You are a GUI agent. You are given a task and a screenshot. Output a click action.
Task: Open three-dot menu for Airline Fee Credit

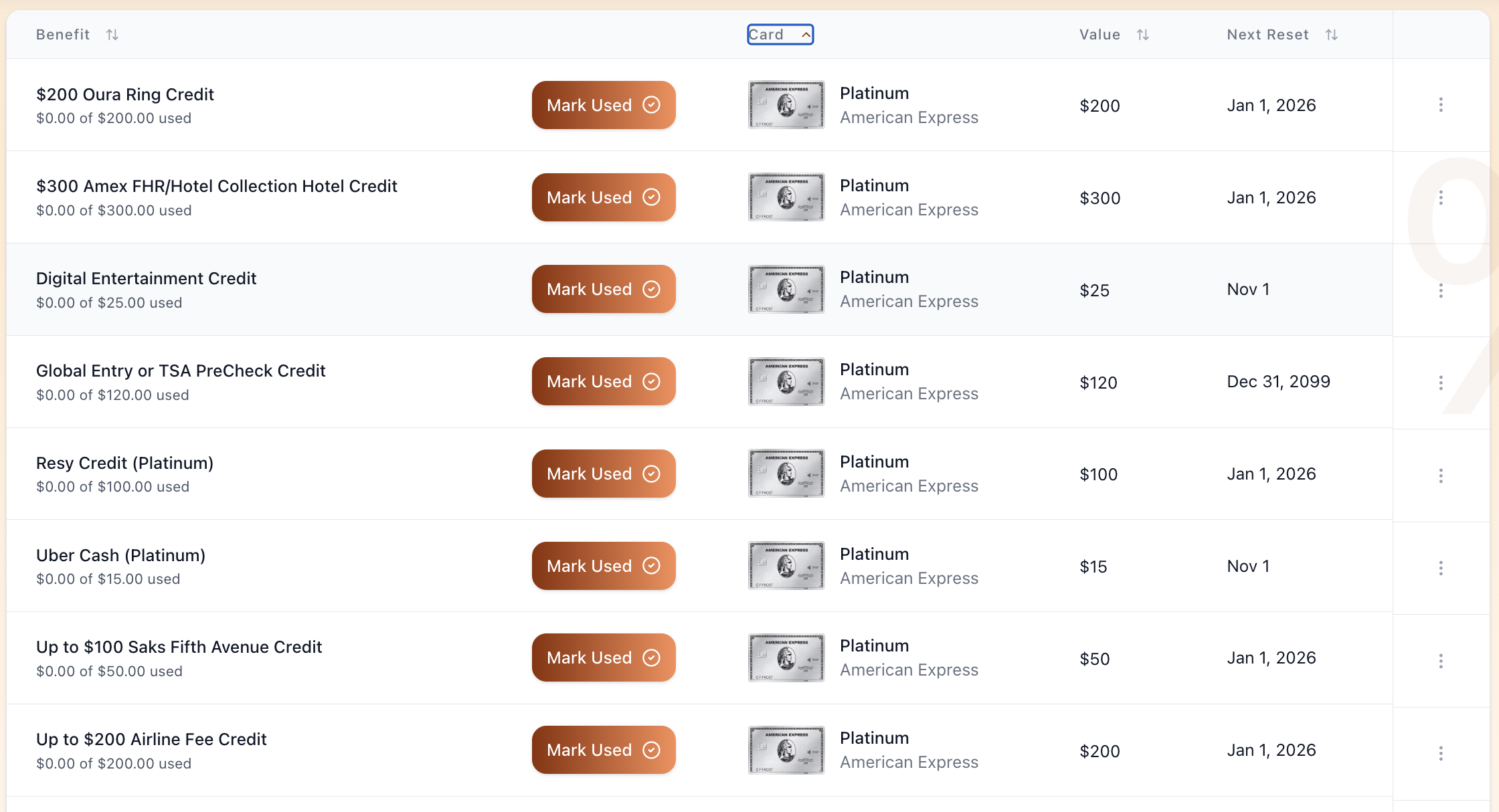click(1441, 752)
